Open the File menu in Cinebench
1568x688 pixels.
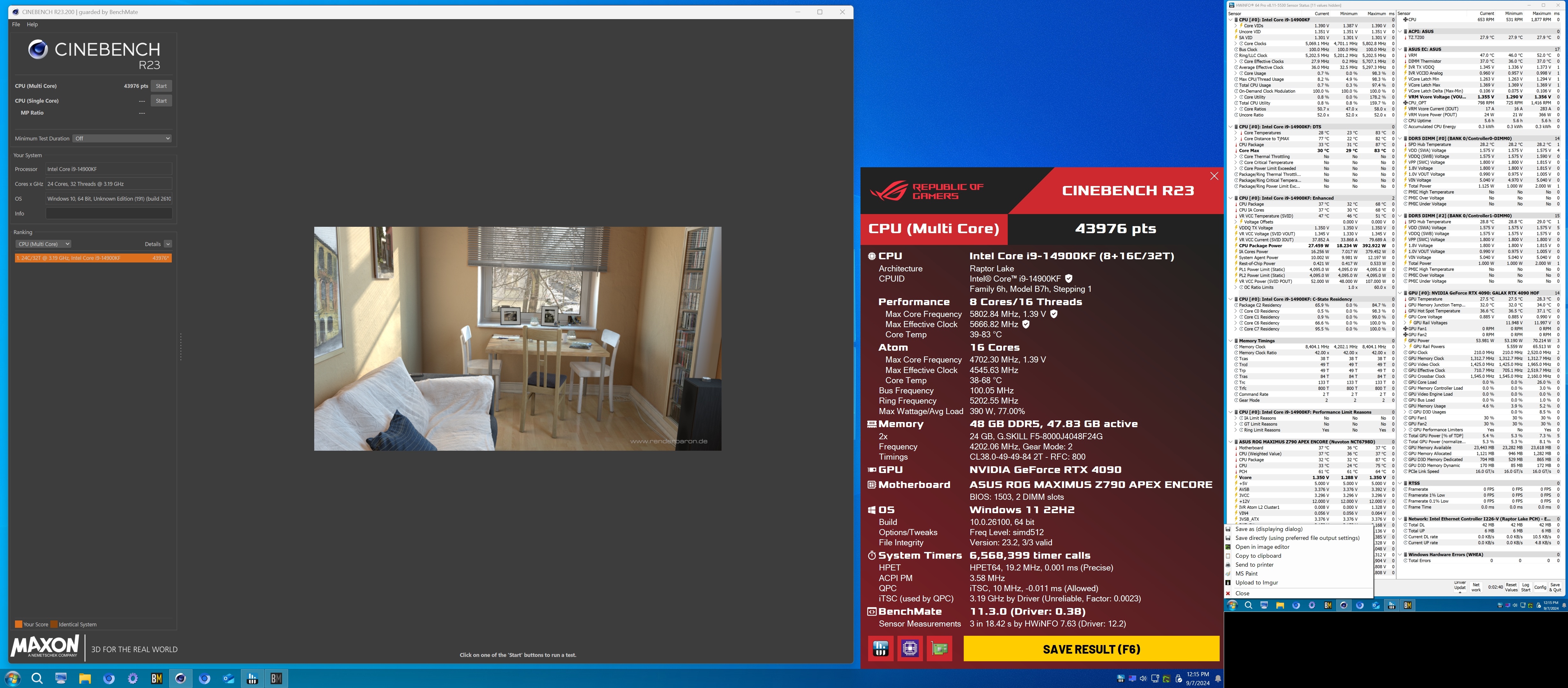16,24
